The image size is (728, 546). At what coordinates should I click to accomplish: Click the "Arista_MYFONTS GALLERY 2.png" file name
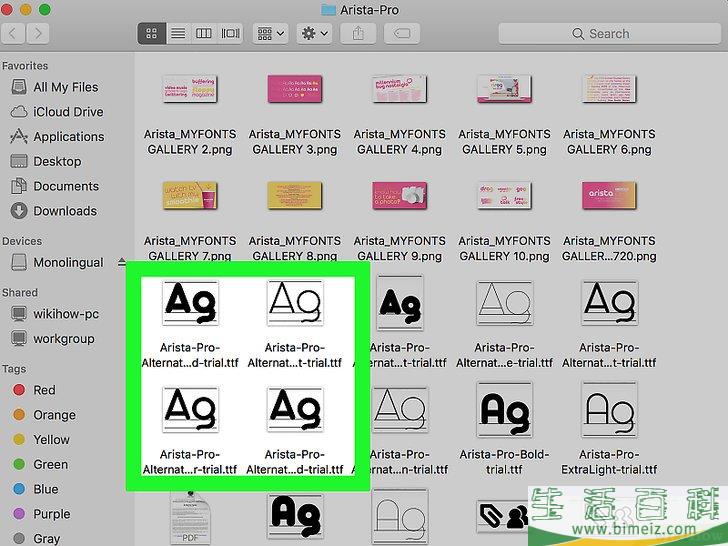pyautogui.click(x=190, y=142)
